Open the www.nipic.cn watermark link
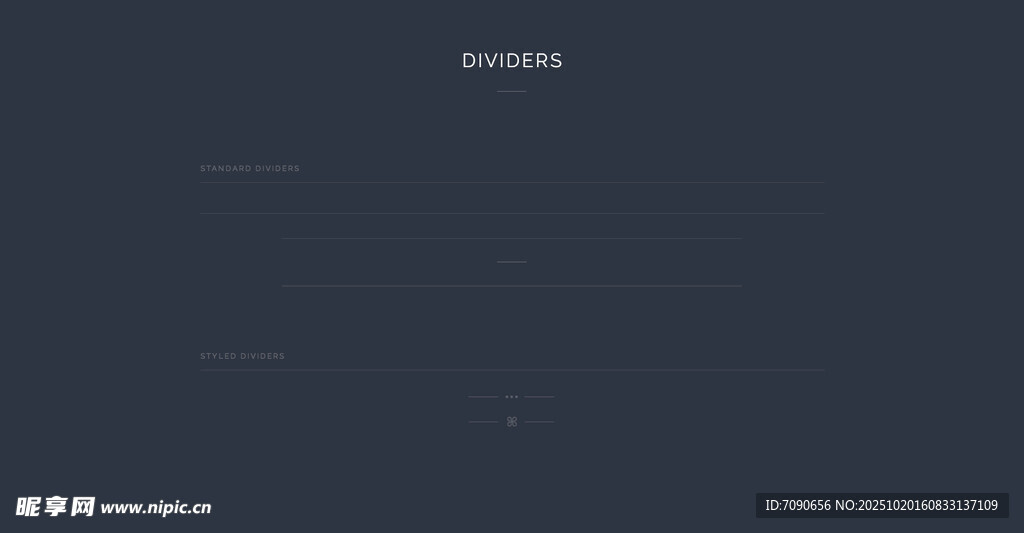The height and width of the screenshot is (533, 1024). [x=156, y=507]
